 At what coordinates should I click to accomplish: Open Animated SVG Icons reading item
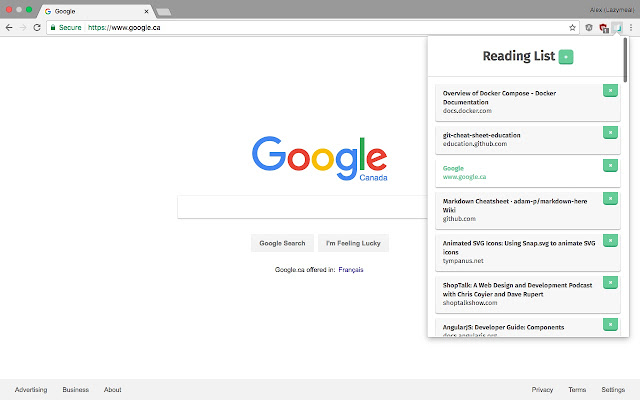(528, 252)
